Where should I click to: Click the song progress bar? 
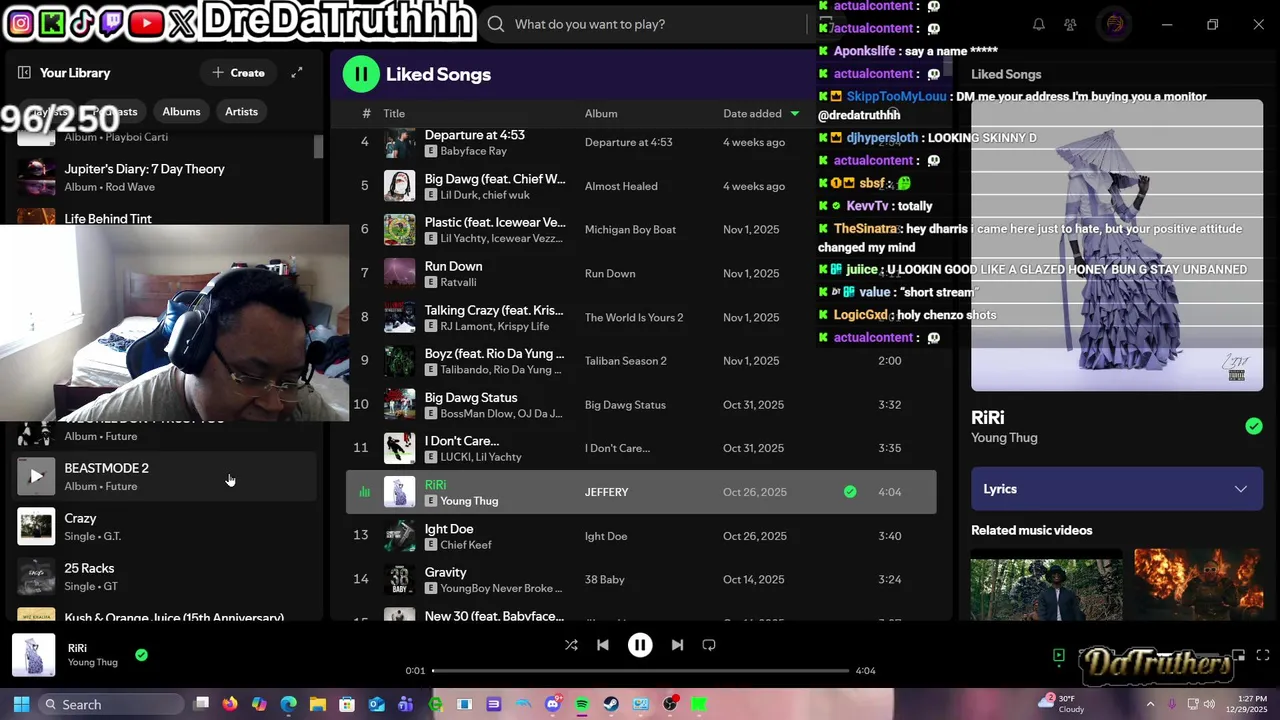[640, 670]
